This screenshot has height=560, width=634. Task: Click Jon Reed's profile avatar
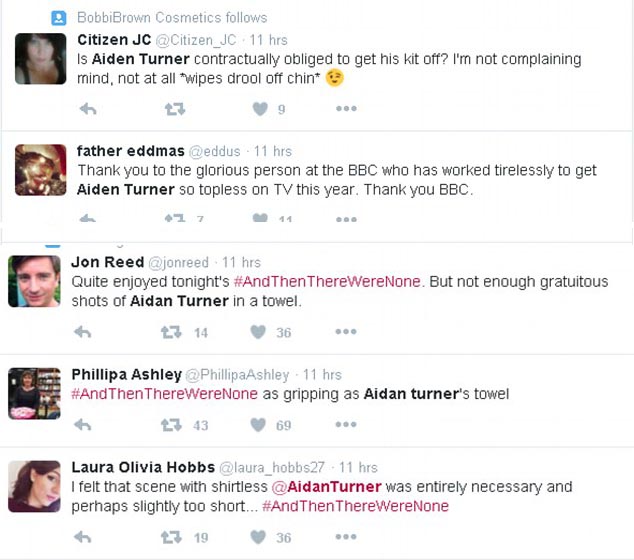(x=34, y=281)
